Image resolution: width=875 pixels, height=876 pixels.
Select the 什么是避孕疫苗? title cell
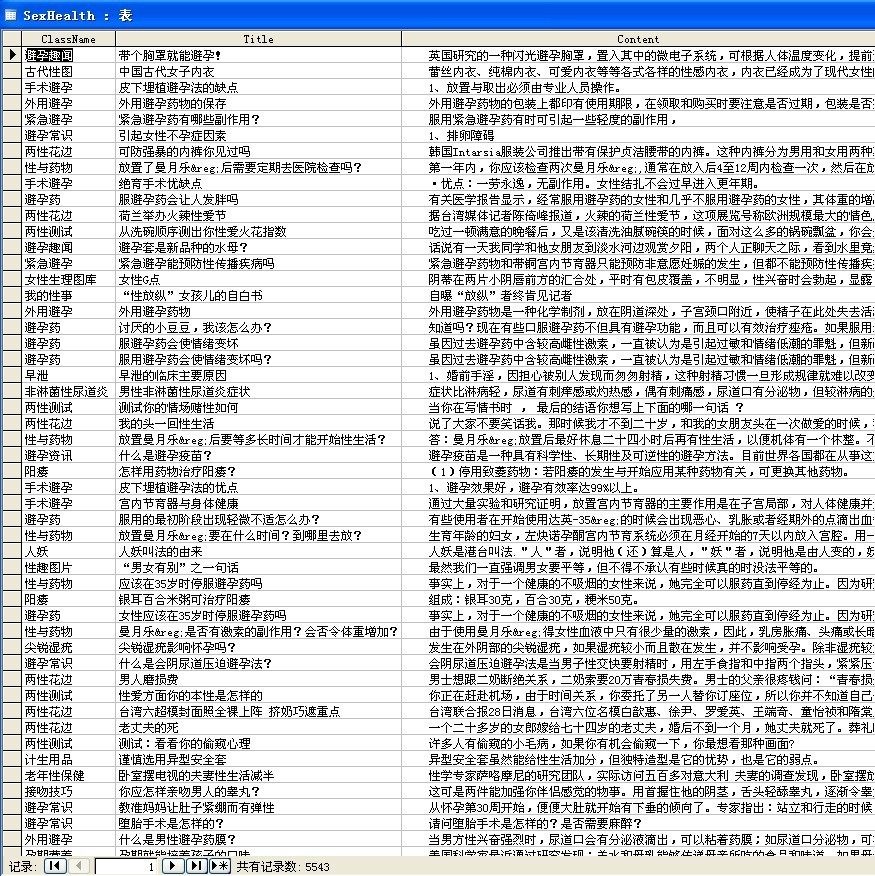pyautogui.click(x=165, y=456)
